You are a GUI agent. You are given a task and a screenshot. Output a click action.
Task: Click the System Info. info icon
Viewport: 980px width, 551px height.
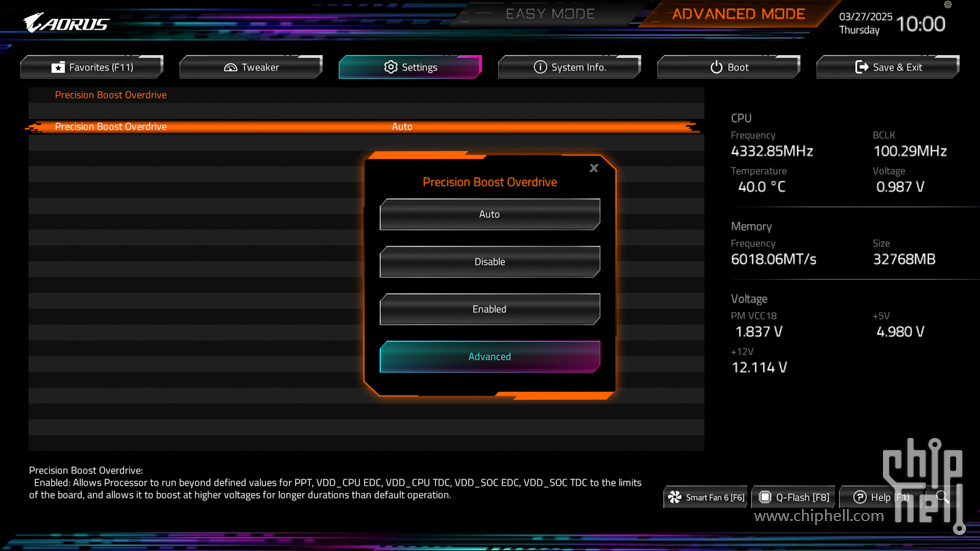540,67
